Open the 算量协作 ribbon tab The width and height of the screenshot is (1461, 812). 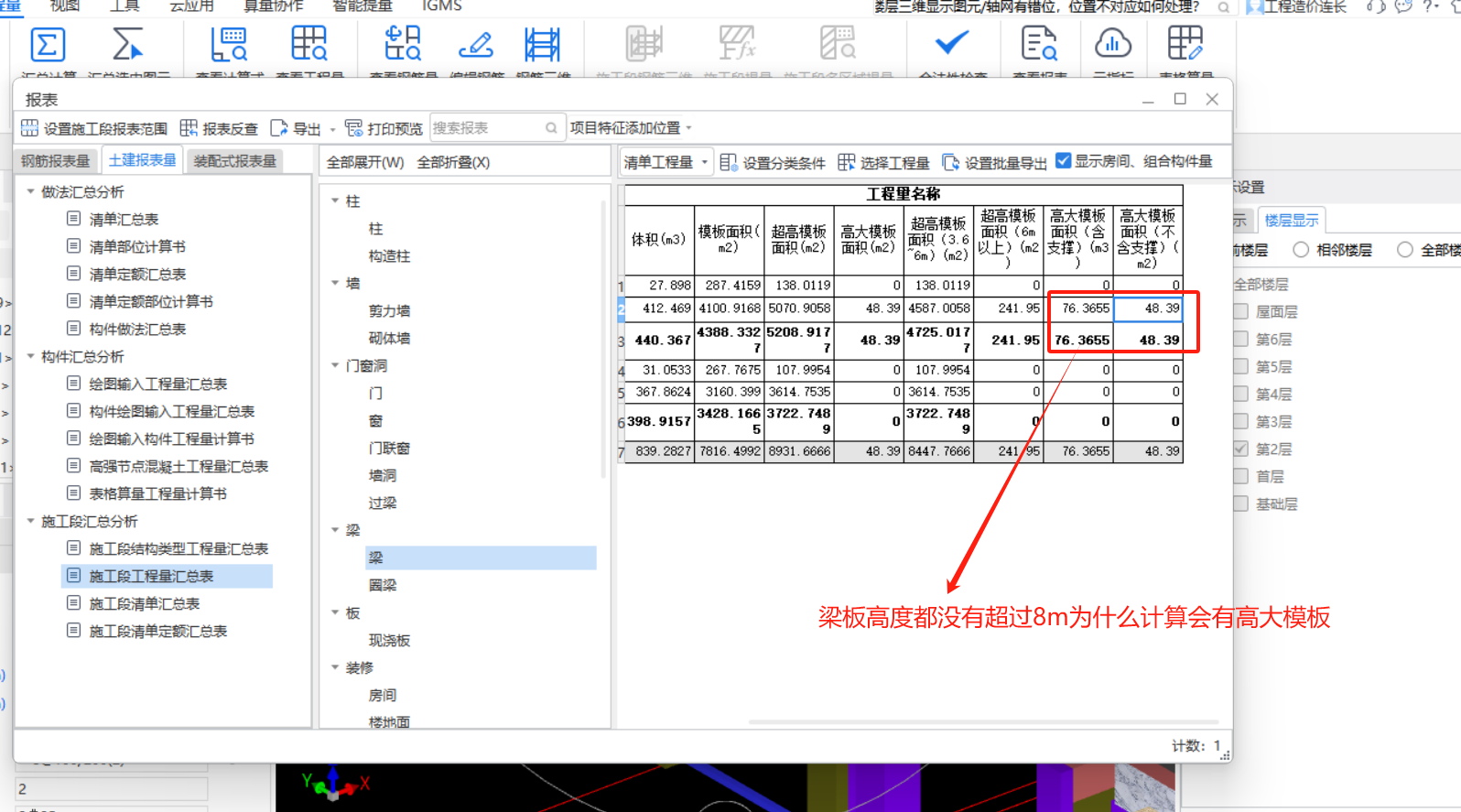click(273, 6)
